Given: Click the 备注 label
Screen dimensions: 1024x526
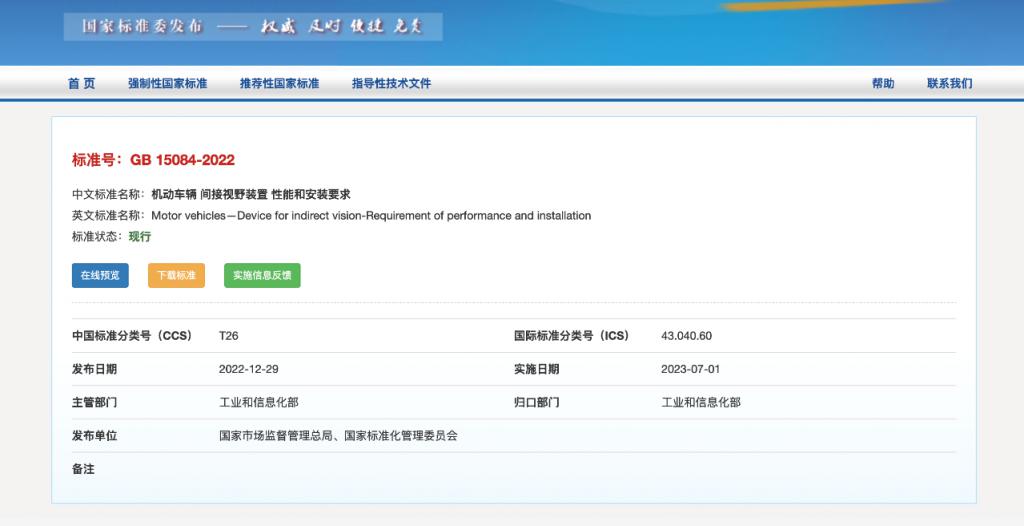Looking at the screenshot, I should (x=83, y=469).
